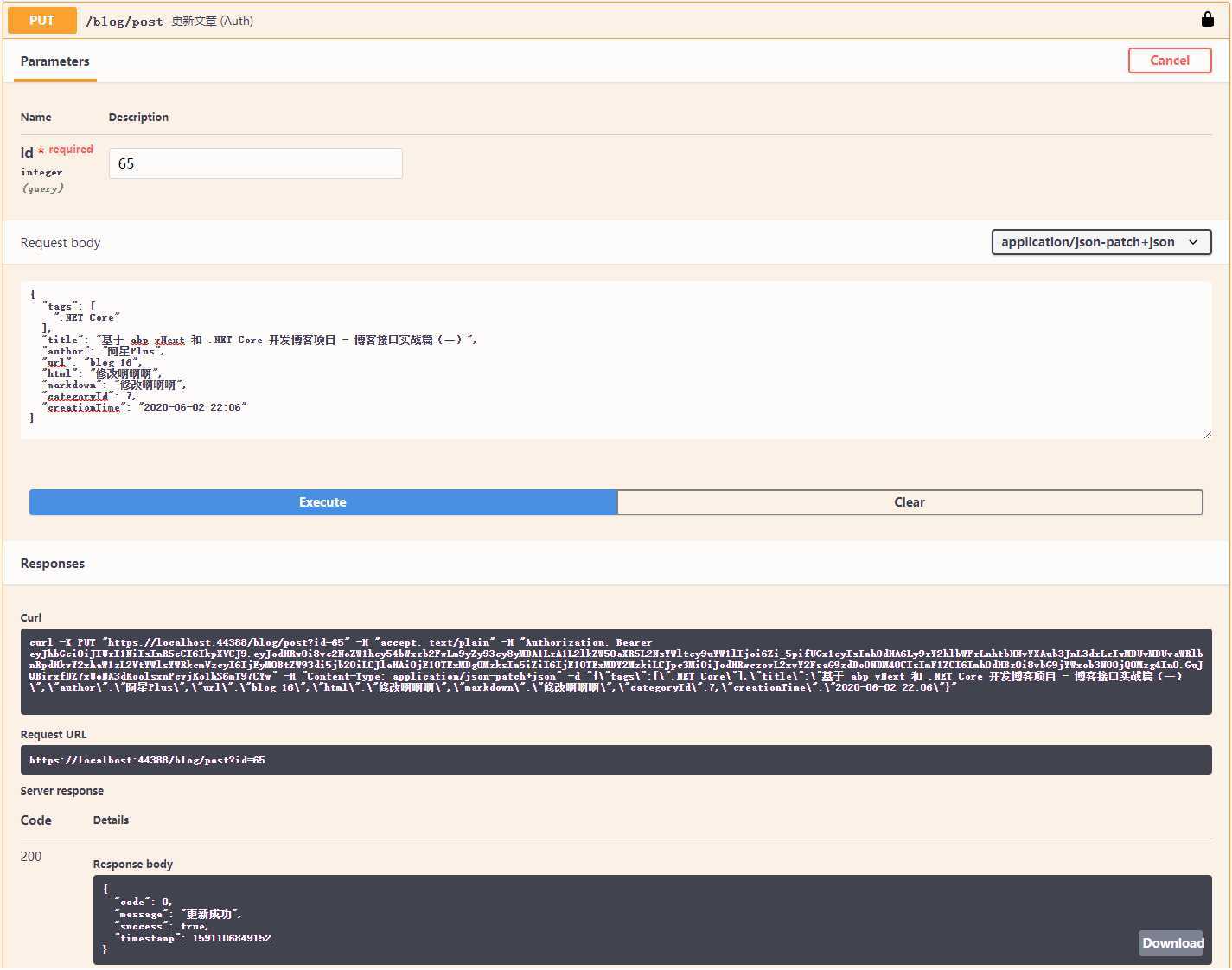This screenshot has height=970, width=1232.
Task: Click the Request body label
Action: coord(61,243)
